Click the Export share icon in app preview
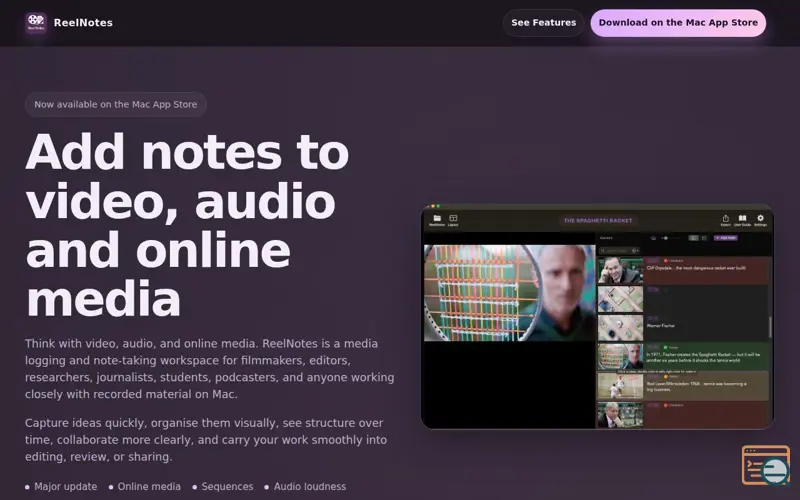Viewport: 800px width, 500px height. (x=726, y=220)
